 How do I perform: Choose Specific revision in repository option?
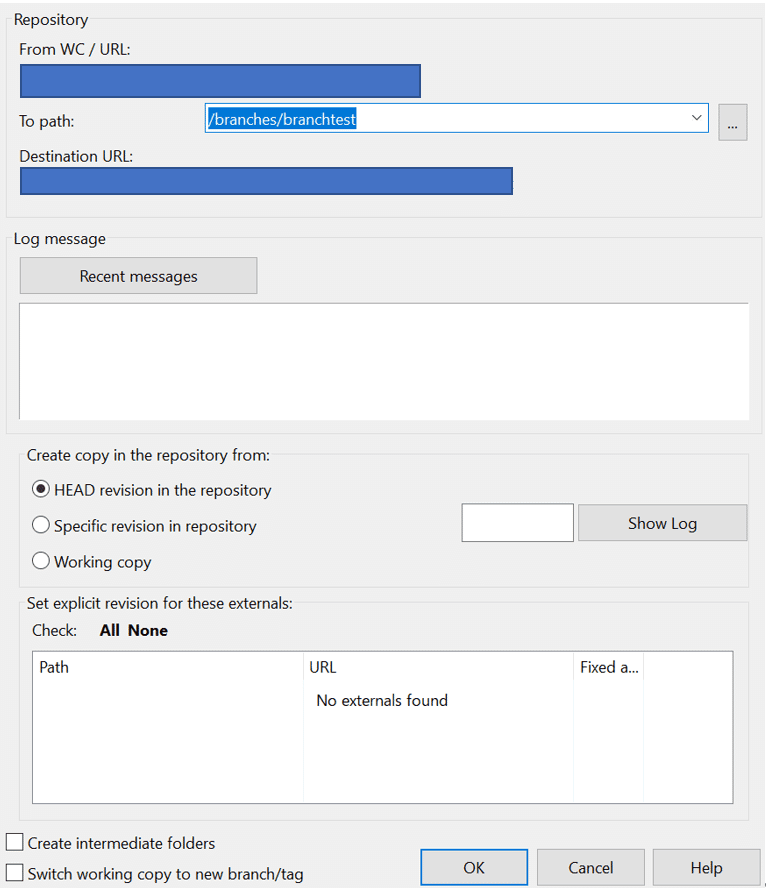point(41,525)
